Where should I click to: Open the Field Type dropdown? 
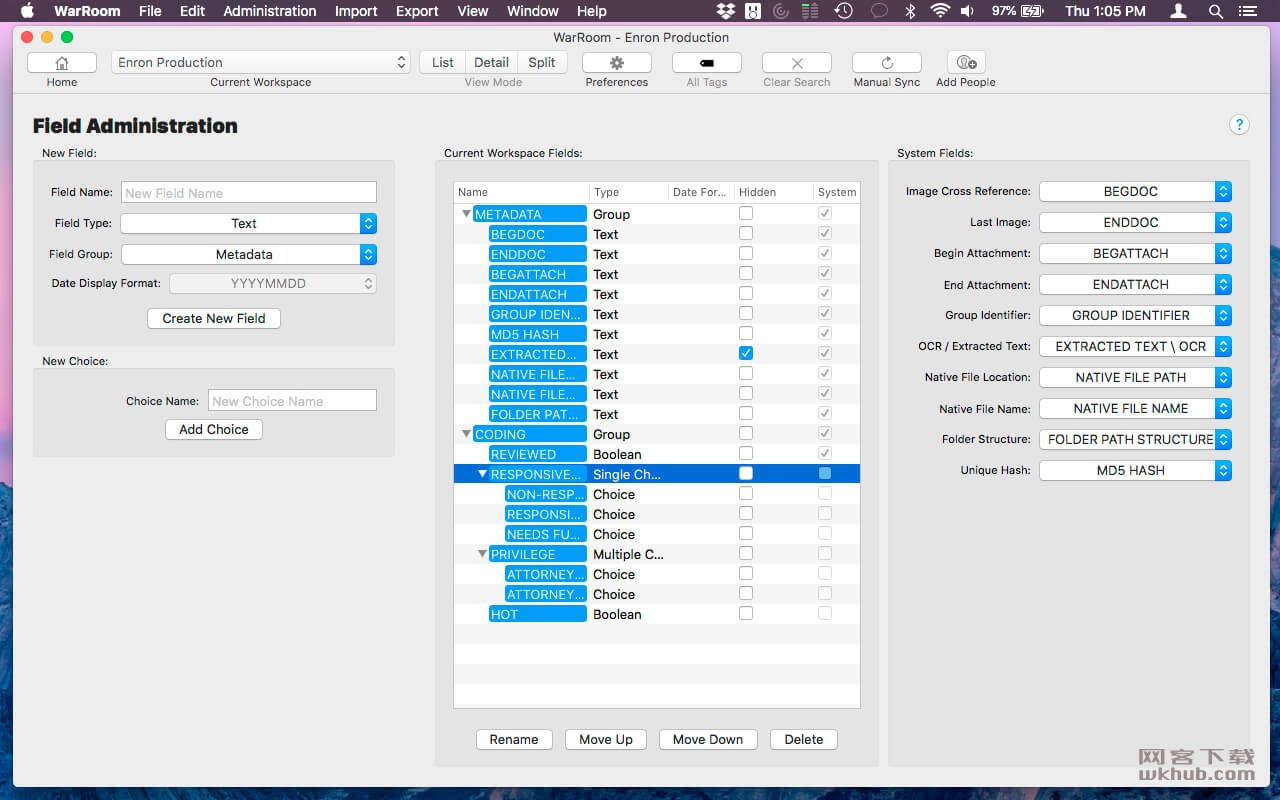coord(248,223)
